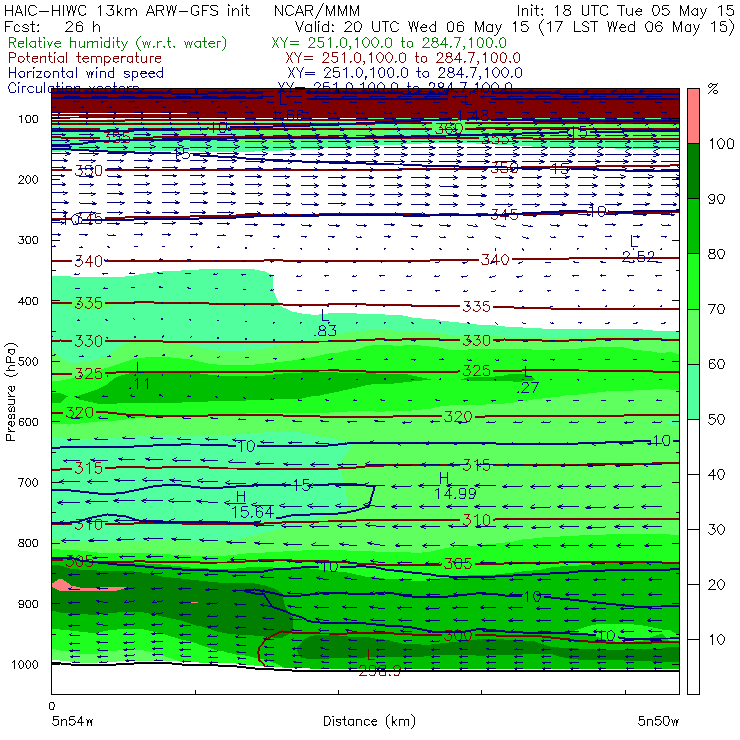Click the red temperature minimum label '298.9'

[x=379, y=671]
